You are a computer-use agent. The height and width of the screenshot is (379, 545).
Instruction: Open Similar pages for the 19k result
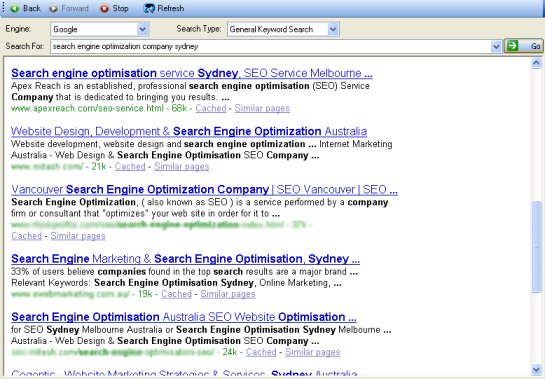pos(228,294)
